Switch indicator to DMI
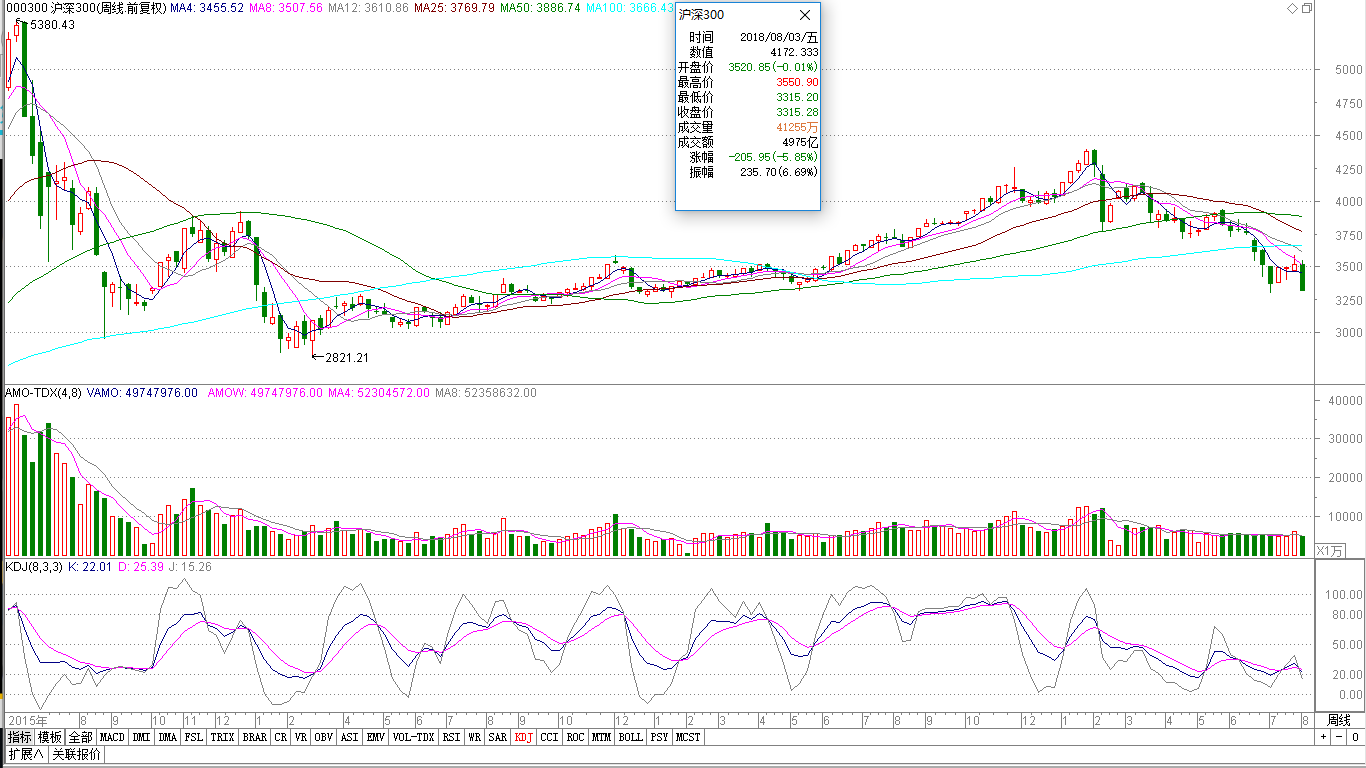Screen dimensions: 1366x768 pos(142,738)
